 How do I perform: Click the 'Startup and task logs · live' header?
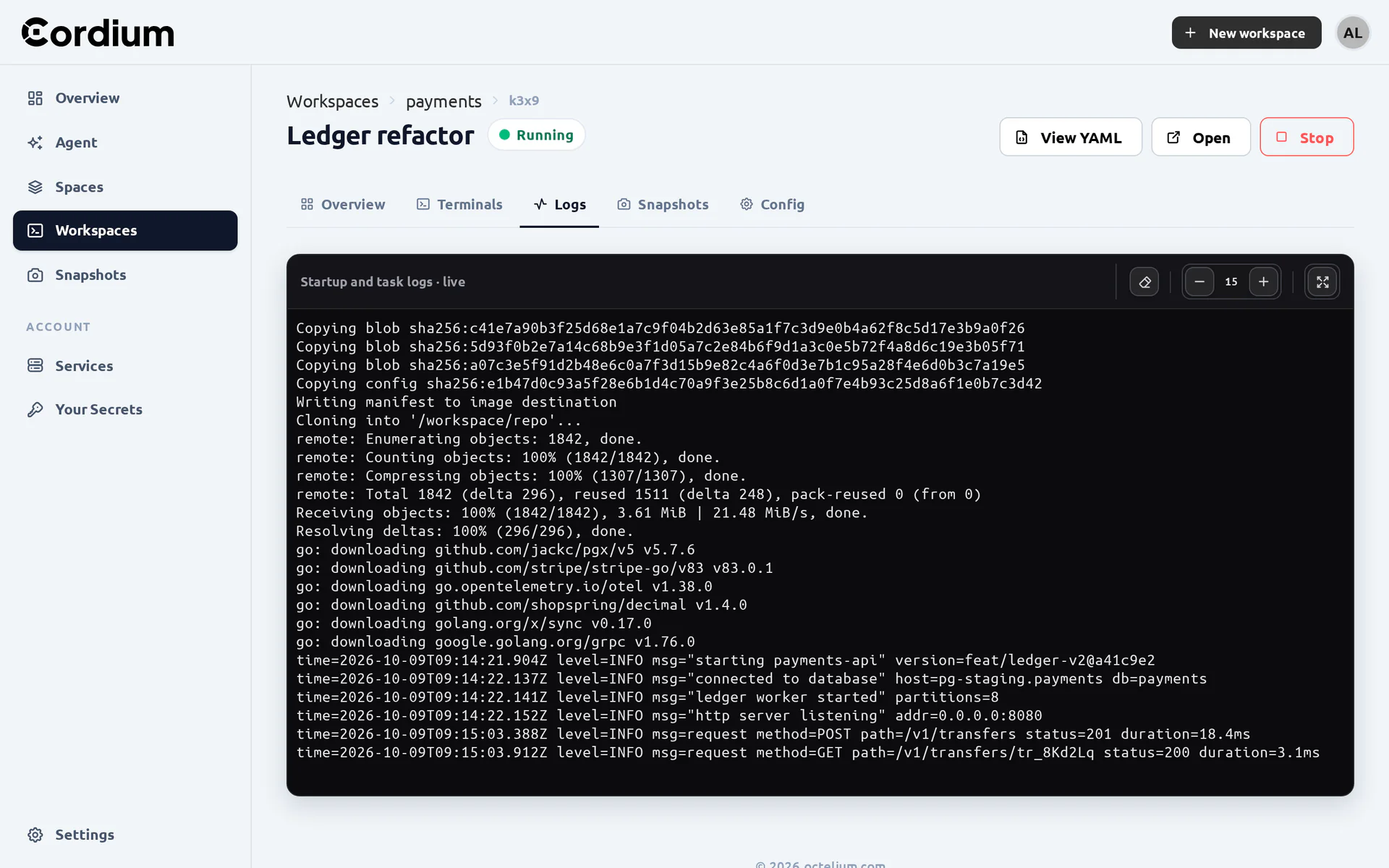[383, 282]
